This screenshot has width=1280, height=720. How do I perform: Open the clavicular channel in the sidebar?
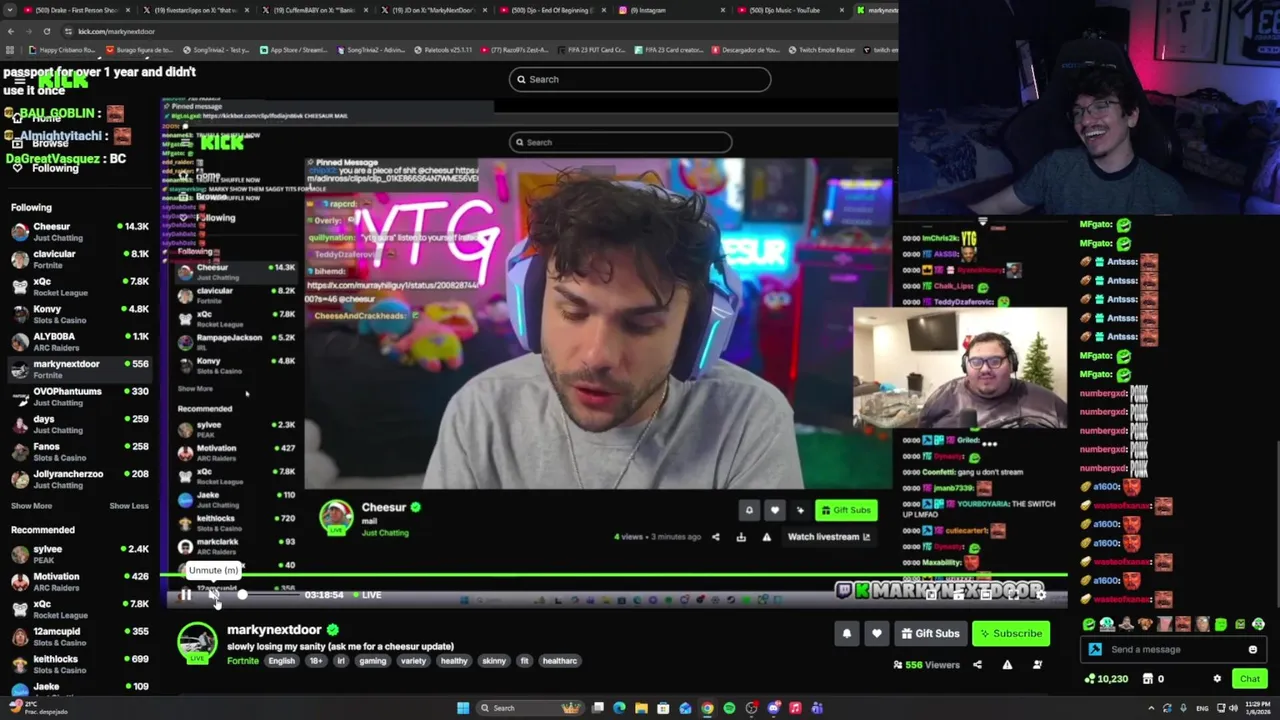tap(80, 259)
